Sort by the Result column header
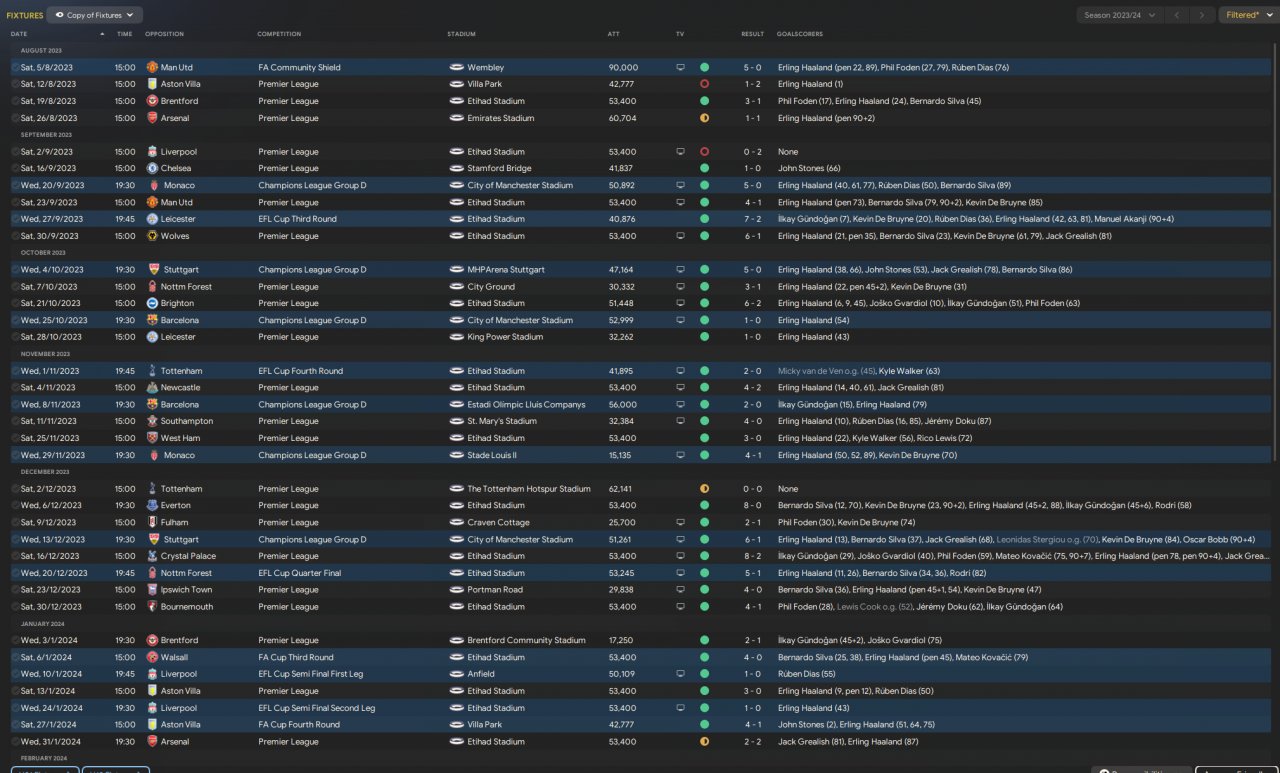1280x773 pixels. click(x=752, y=34)
